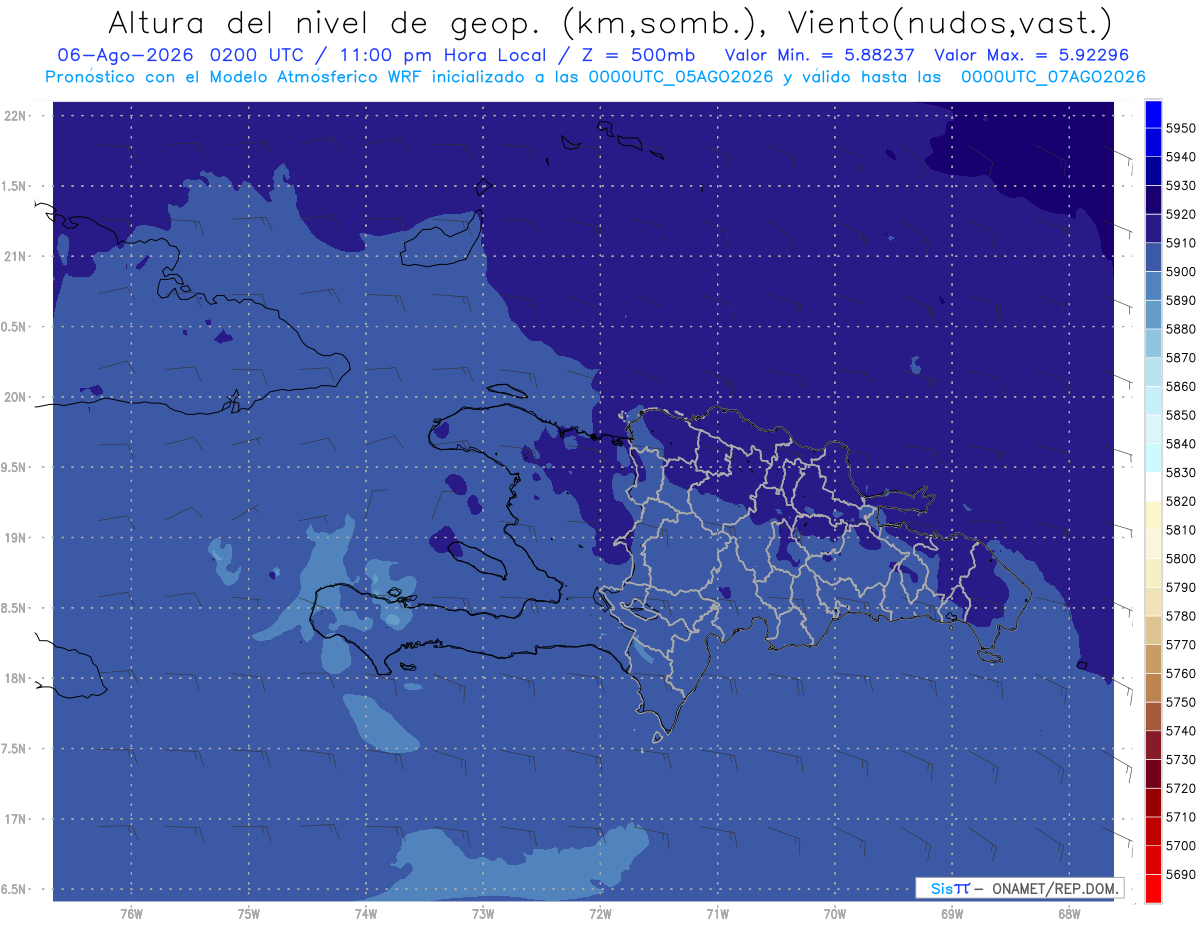Click the 5720 colorbar label
1200x927 pixels.
click(1181, 788)
